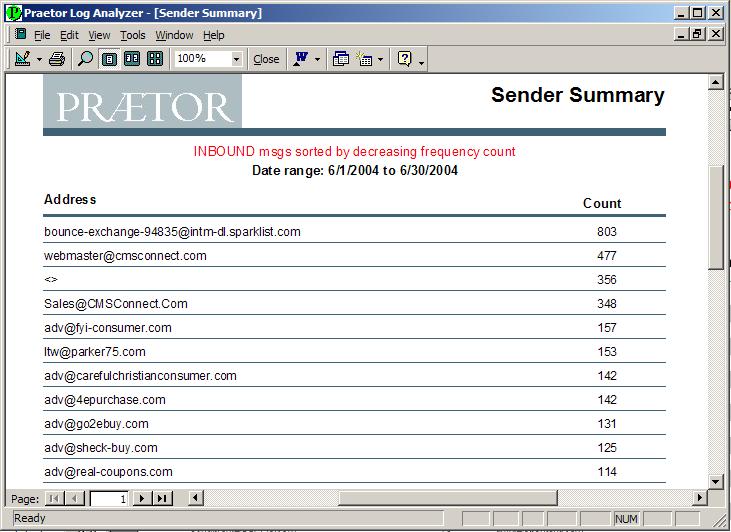Click the New Object icon
This screenshot has width=731, height=532.
[x=364, y=59]
